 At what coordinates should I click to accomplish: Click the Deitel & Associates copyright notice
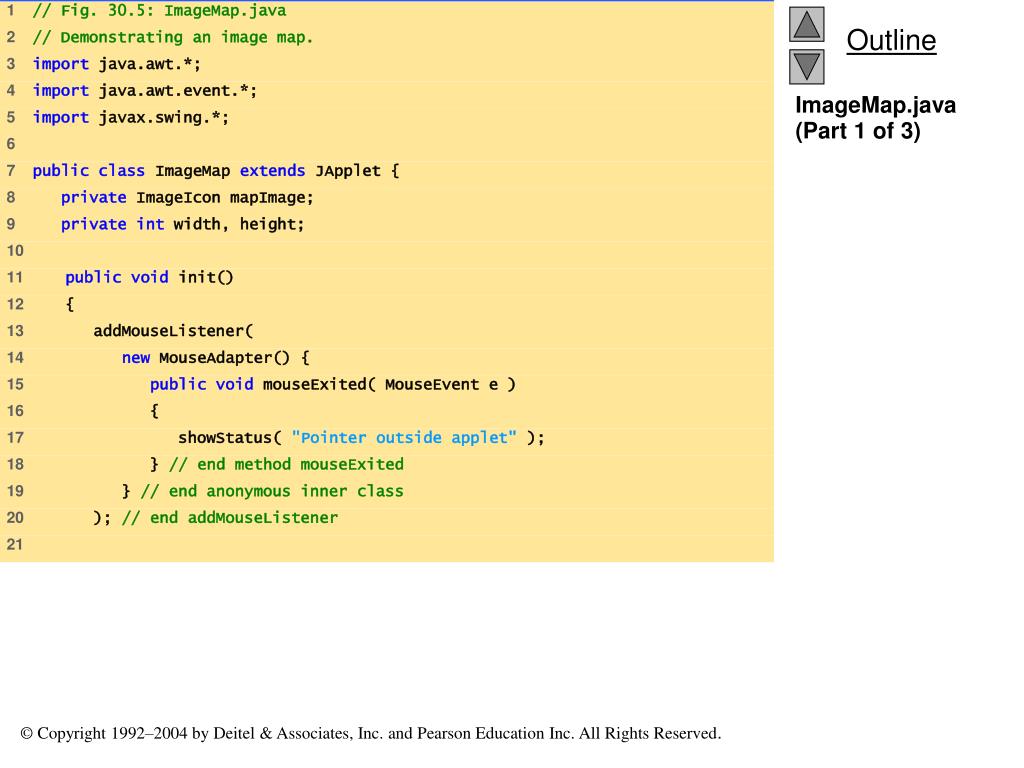tap(371, 733)
